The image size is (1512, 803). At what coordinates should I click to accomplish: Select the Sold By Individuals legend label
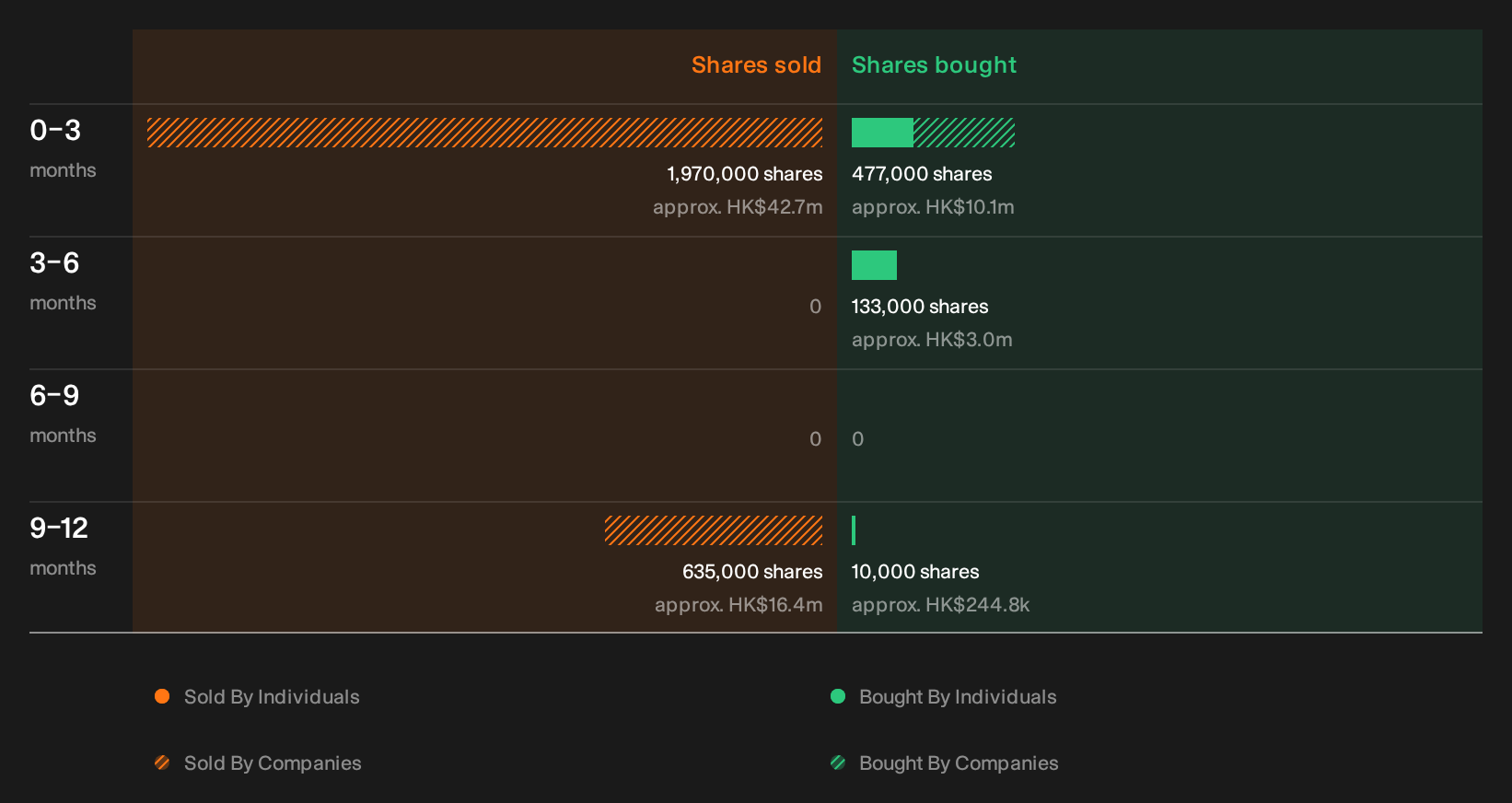click(272, 697)
